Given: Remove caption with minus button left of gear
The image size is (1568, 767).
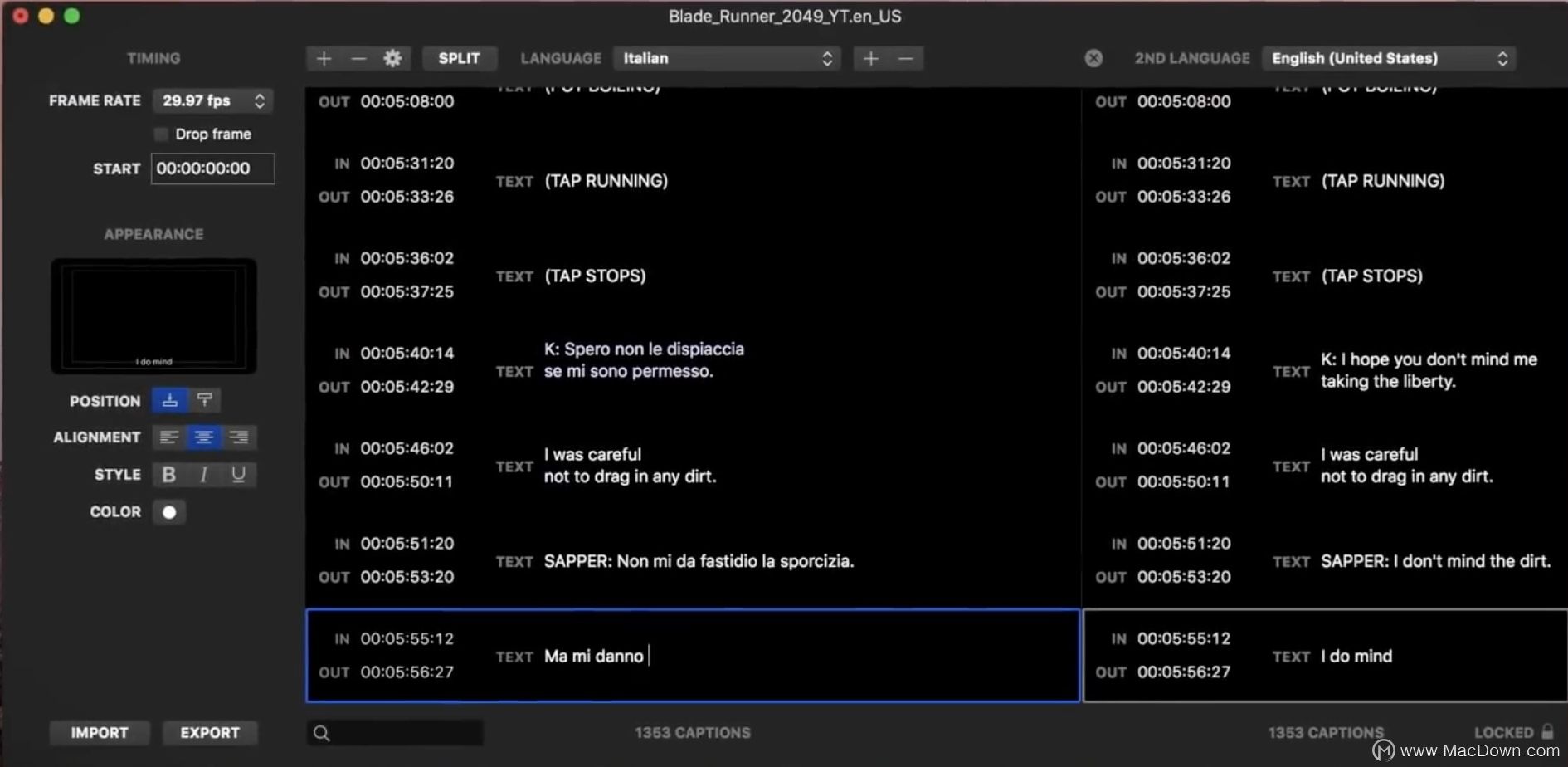Looking at the screenshot, I should [358, 58].
